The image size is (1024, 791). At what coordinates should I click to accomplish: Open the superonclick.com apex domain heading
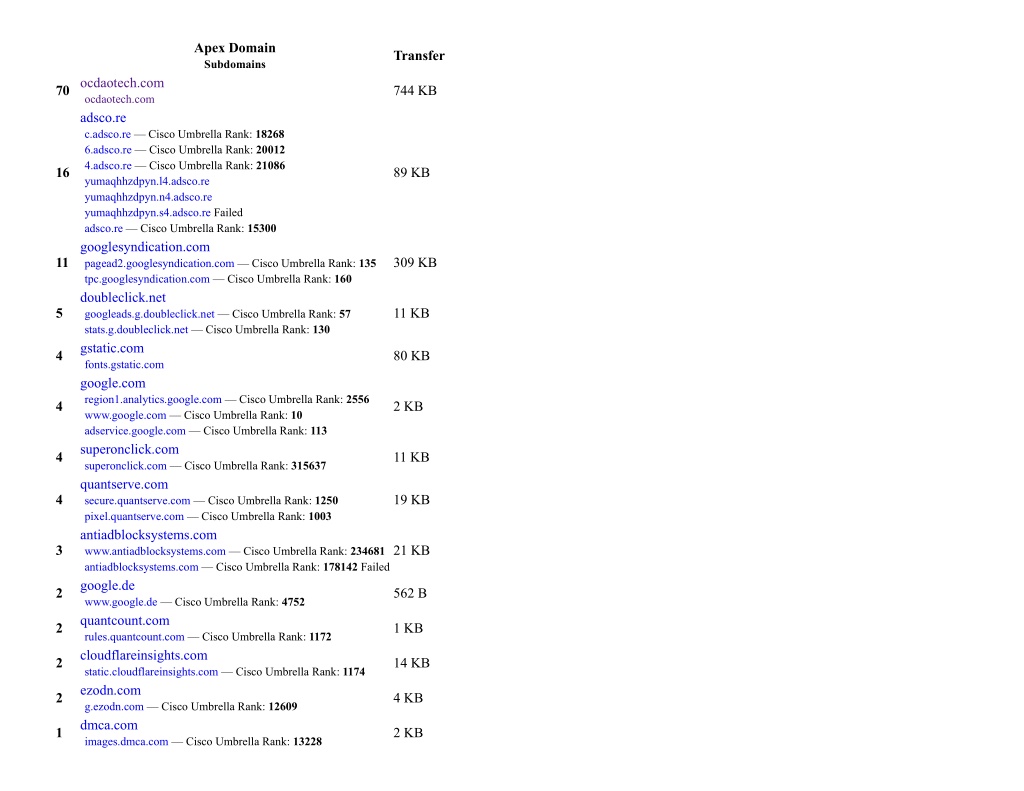129,449
